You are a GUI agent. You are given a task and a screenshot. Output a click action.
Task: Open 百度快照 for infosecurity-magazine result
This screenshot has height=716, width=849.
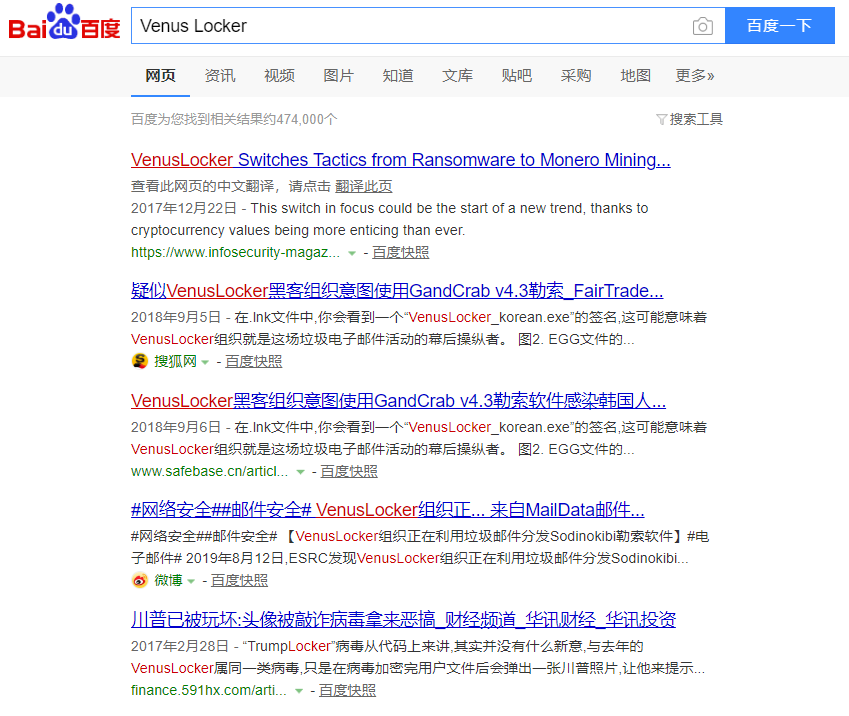click(401, 252)
